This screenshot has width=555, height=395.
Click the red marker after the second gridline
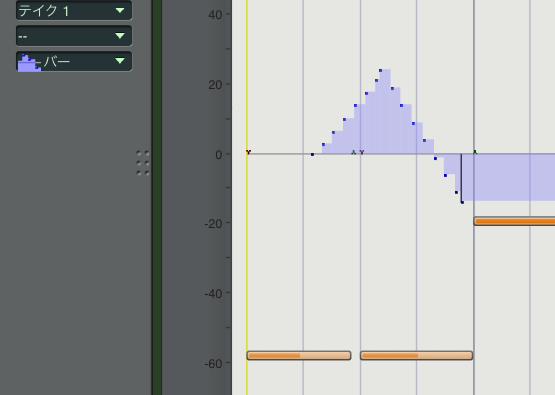362,152
